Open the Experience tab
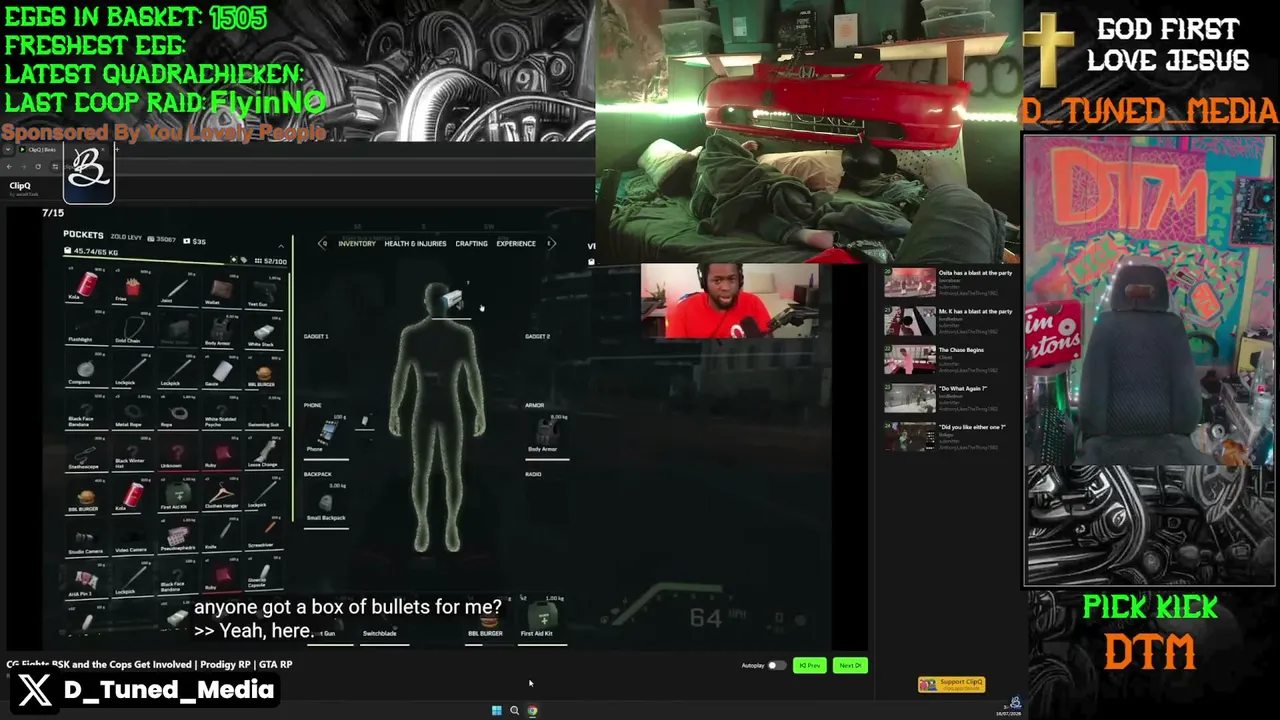This screenshot has width=1280, height=720. coord(516,243)
